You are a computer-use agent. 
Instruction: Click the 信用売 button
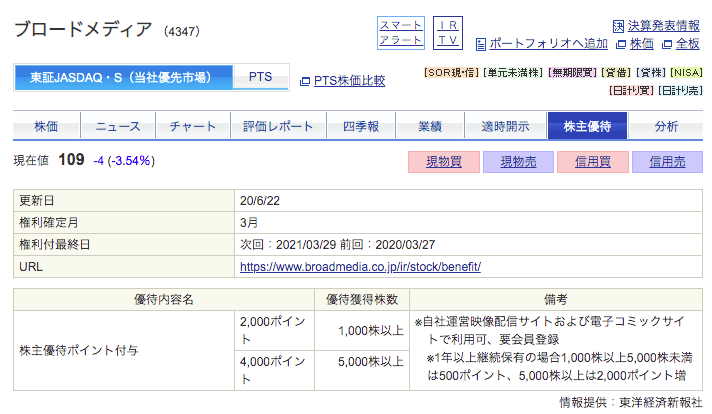667,162
